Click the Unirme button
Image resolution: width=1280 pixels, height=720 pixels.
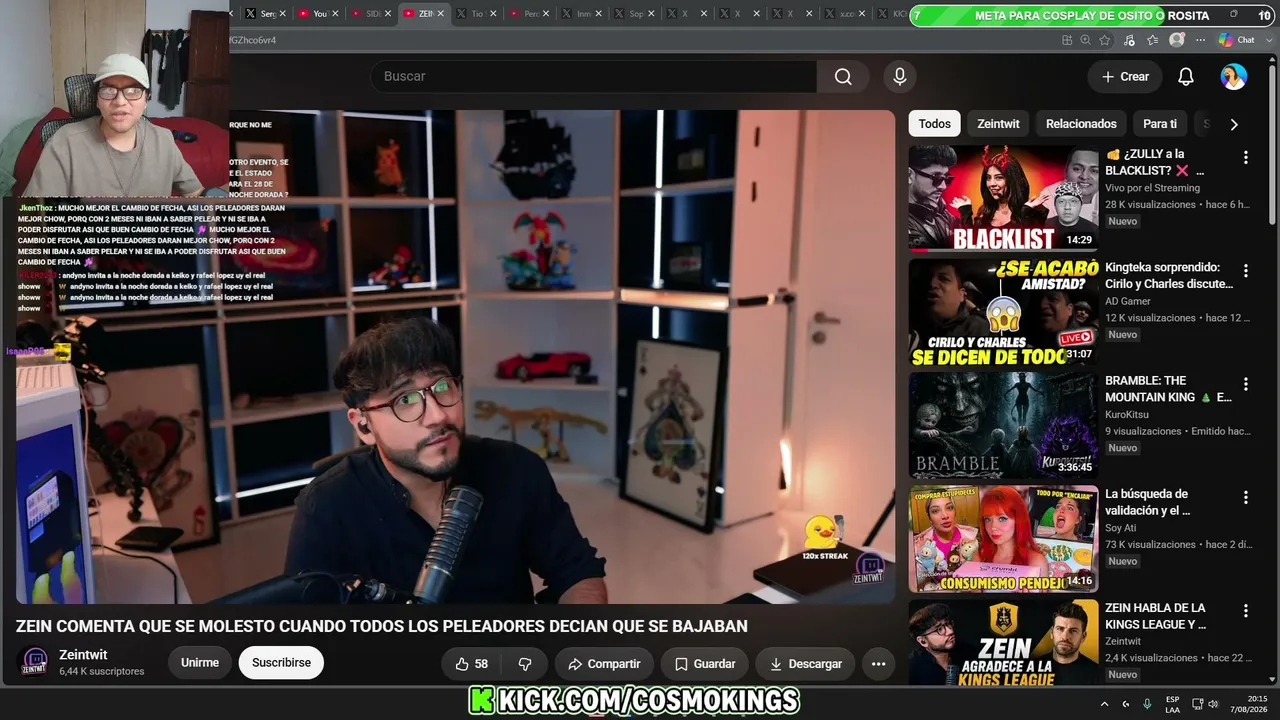click(200, 663)
